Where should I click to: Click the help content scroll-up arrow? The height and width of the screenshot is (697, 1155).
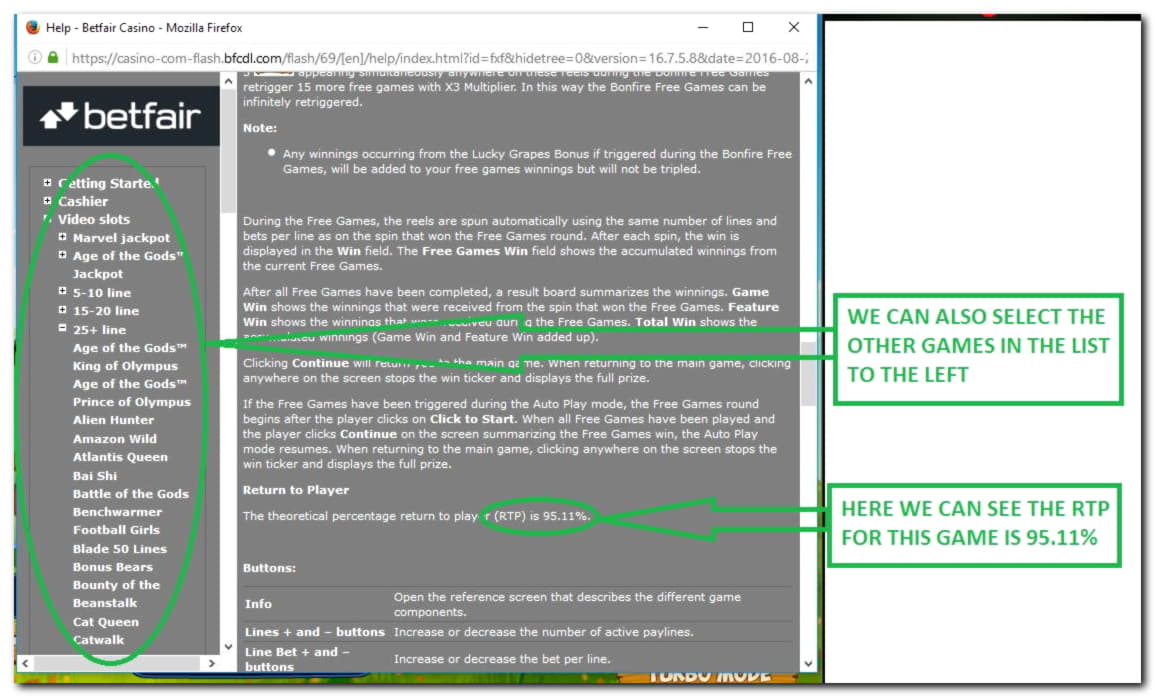[808, 81]
